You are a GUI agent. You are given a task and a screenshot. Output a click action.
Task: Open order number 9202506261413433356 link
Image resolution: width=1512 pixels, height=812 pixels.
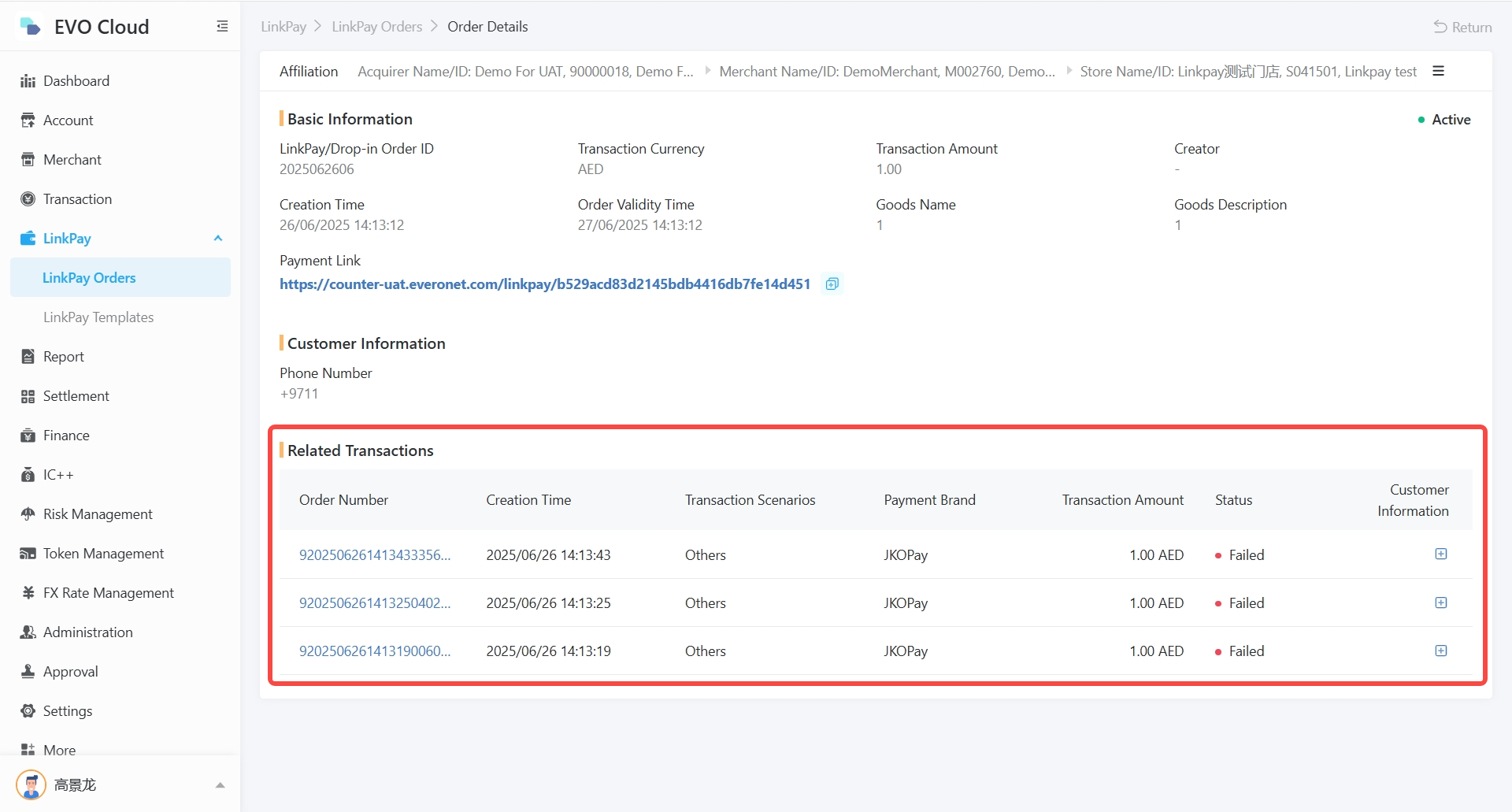point(375,555)
